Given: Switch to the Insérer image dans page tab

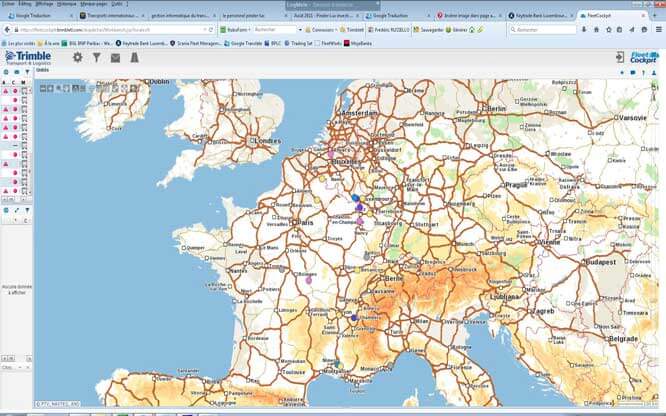Looking at the screenshot, I should (466, 16).
